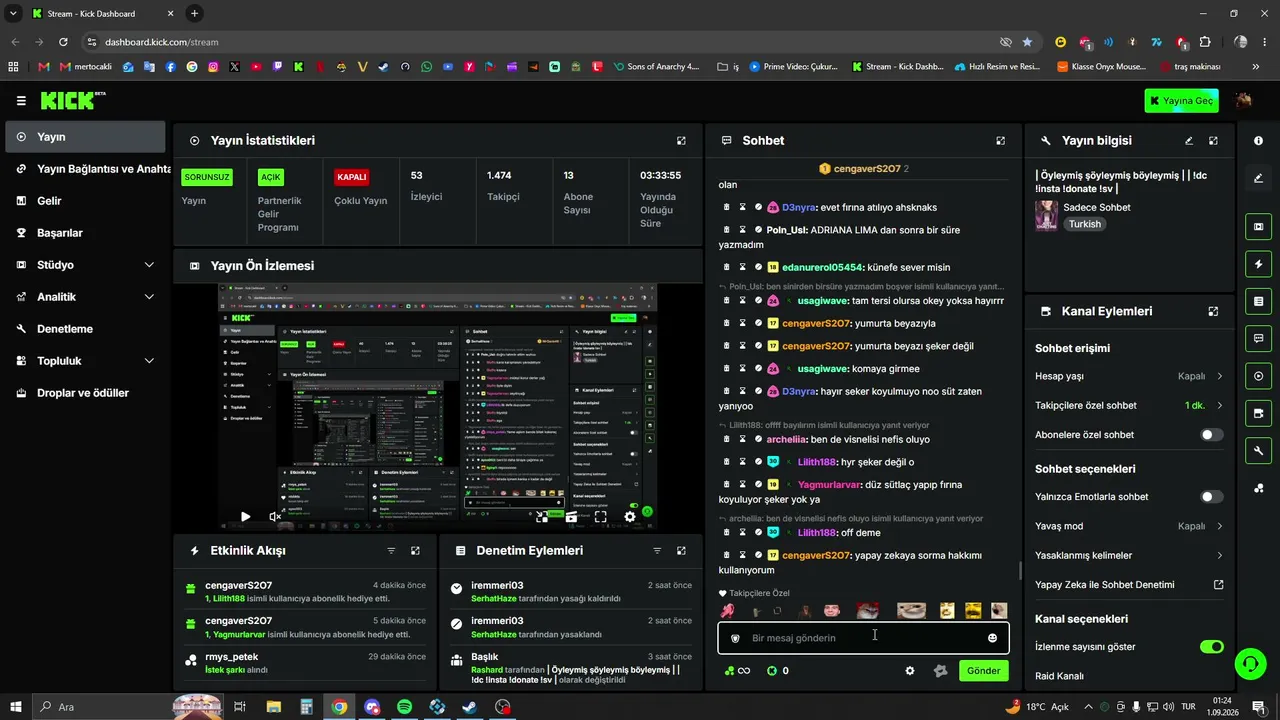Expand the Analitik sidebar section
1280x720 pixels.
point(149,297)
